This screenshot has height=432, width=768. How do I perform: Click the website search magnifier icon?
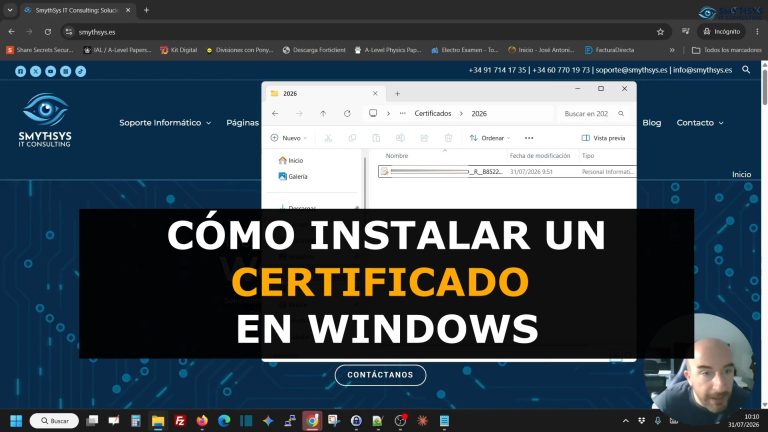pos(746,70)
